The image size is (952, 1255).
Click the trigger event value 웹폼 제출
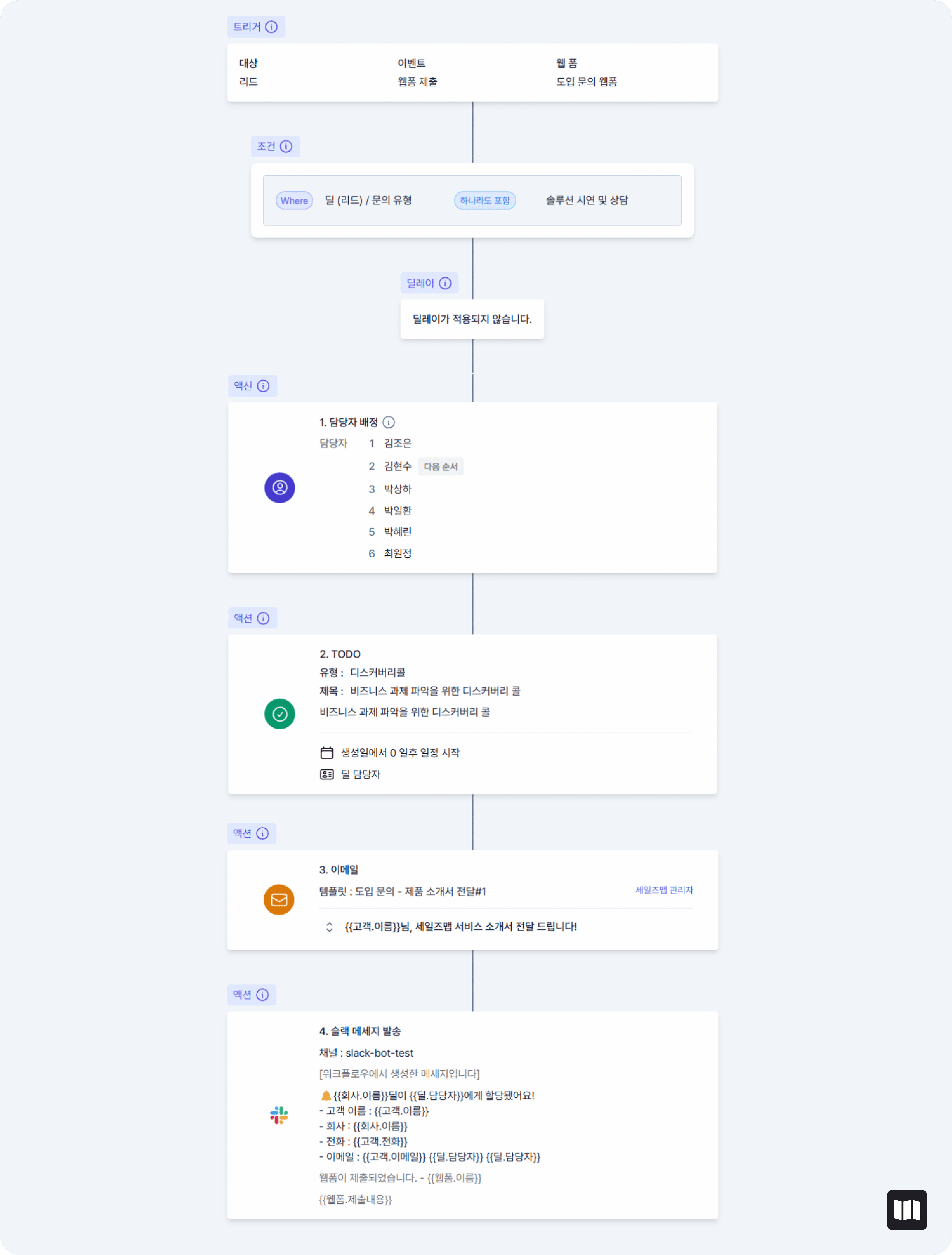pyautogui.click(x=418, y=82)
